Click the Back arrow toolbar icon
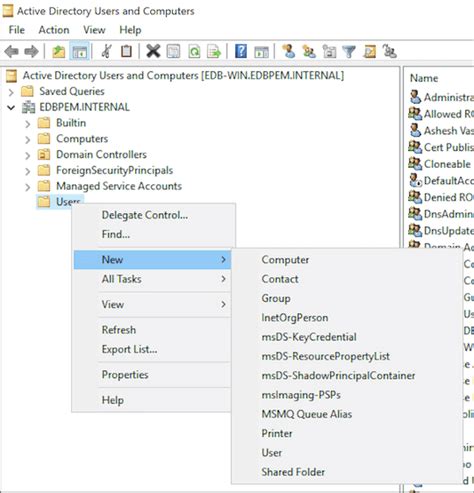This screenshot has height=493, width=474. click(x=12, y=52)
